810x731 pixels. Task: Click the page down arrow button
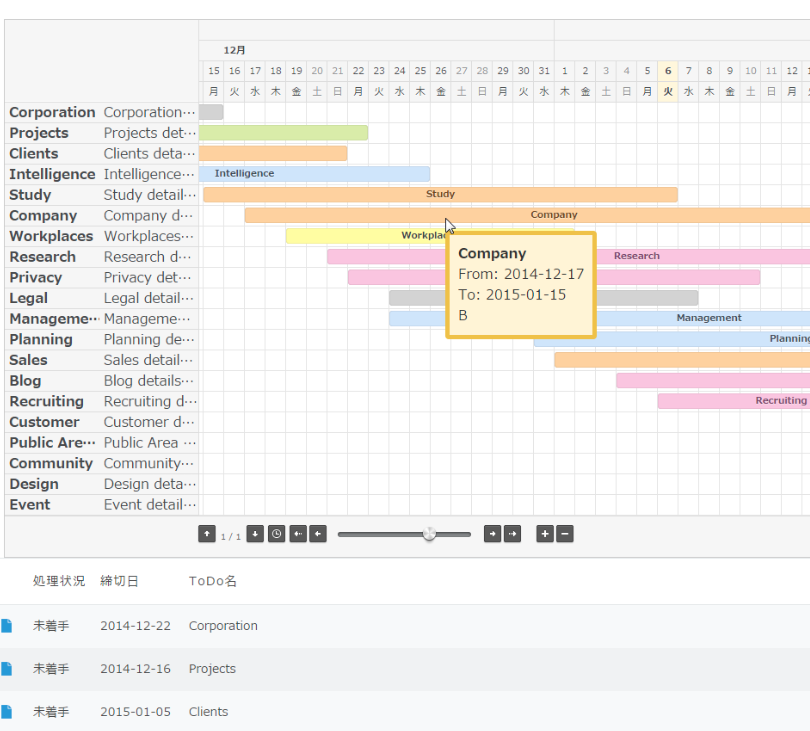tap(255, 535)
